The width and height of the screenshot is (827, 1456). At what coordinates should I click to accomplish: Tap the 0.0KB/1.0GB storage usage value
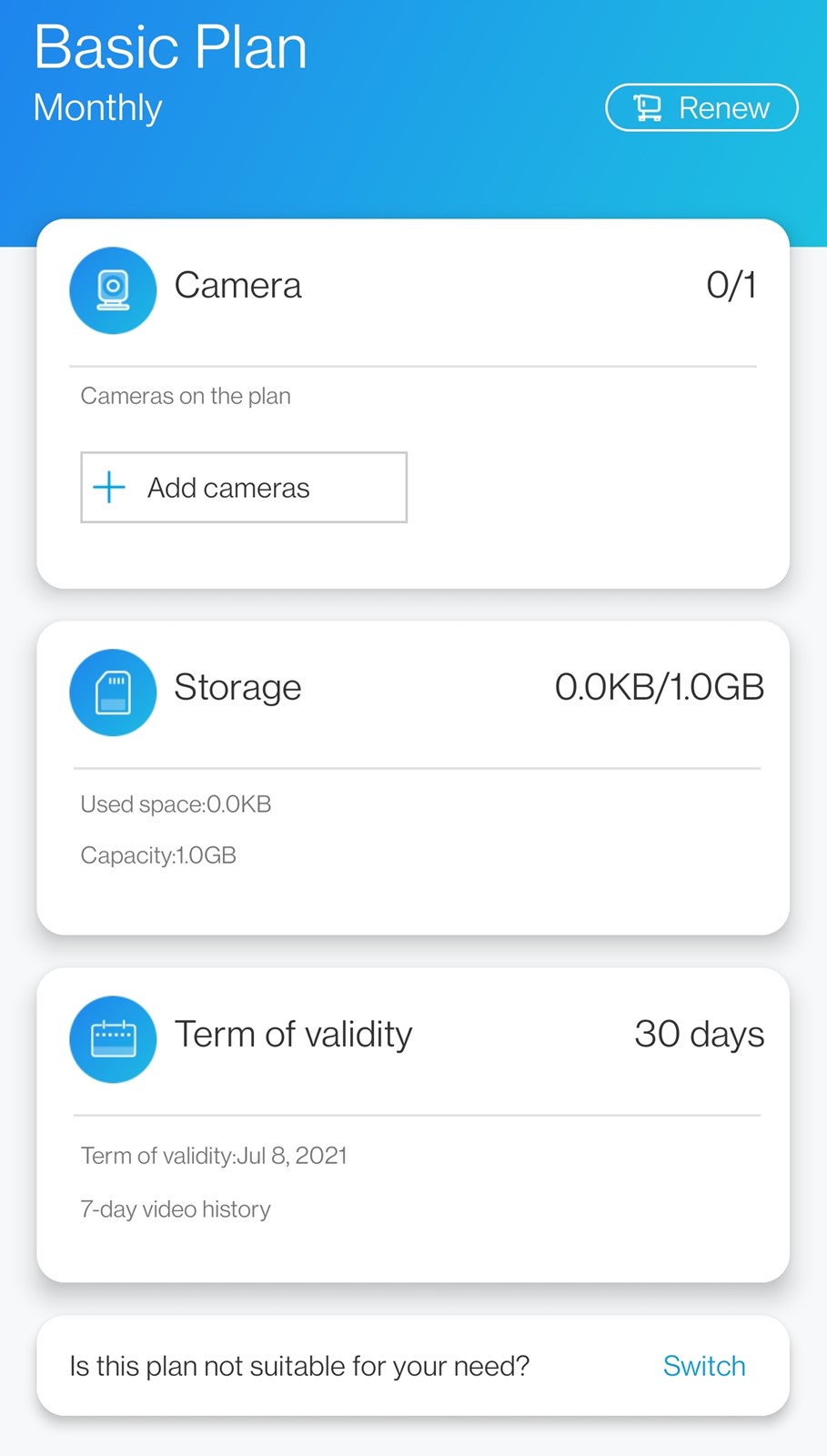tap(659, 687)
